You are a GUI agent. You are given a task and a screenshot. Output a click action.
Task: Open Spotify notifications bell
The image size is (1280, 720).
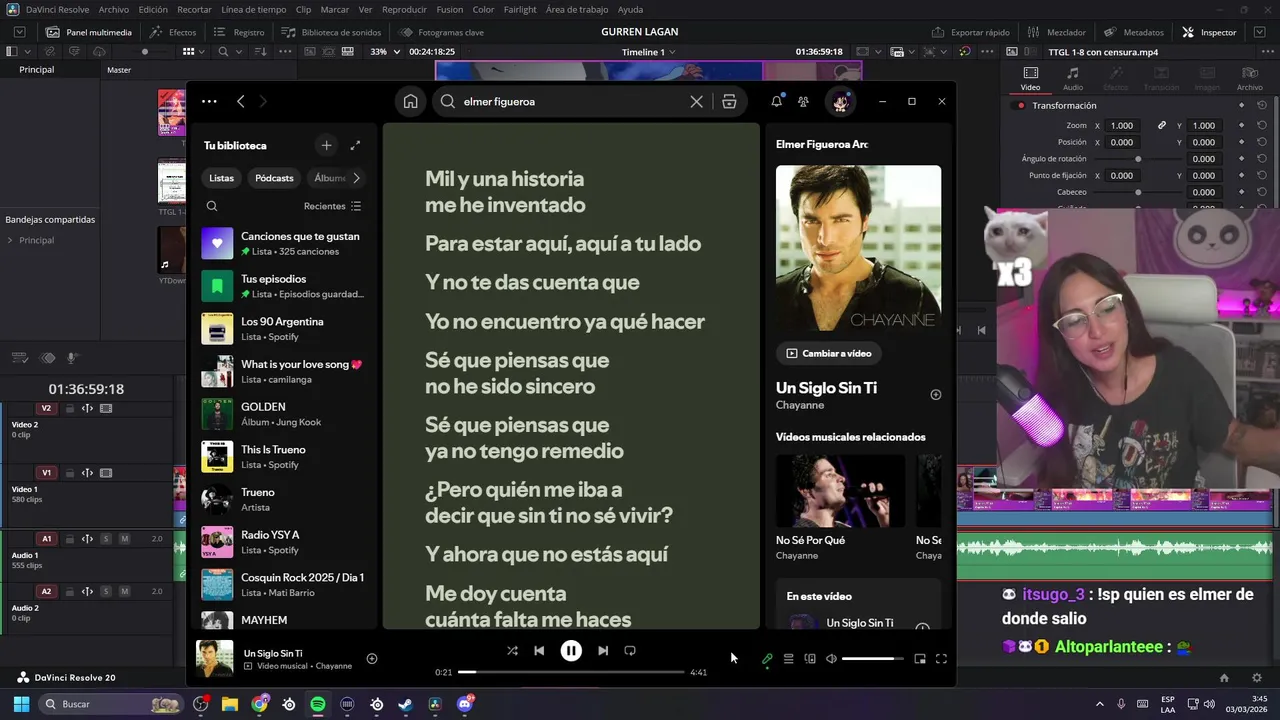(x=776, y=101)
